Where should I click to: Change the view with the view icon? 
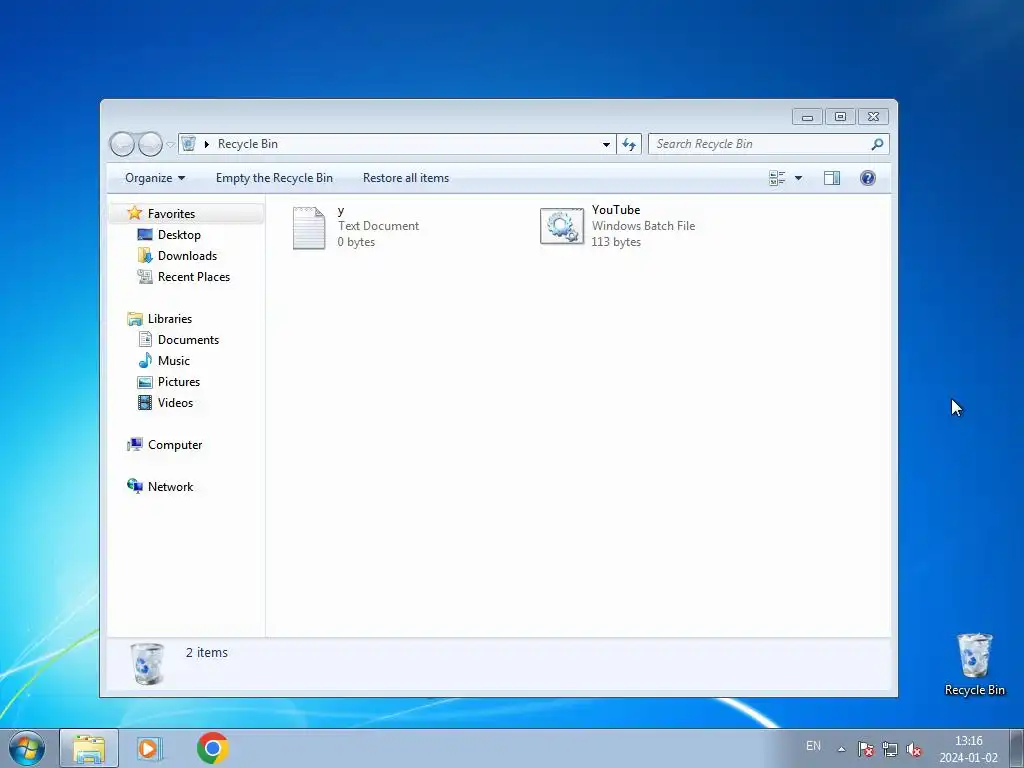(x=777, y=178)
